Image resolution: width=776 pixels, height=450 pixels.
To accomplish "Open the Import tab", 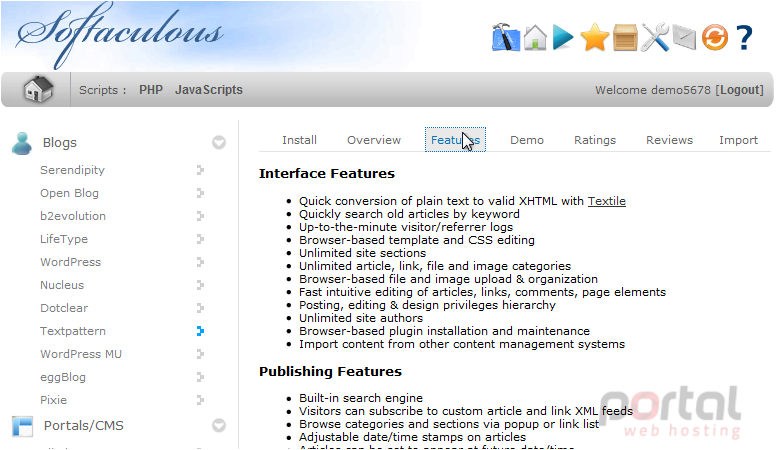I will (x=738, y=140).
